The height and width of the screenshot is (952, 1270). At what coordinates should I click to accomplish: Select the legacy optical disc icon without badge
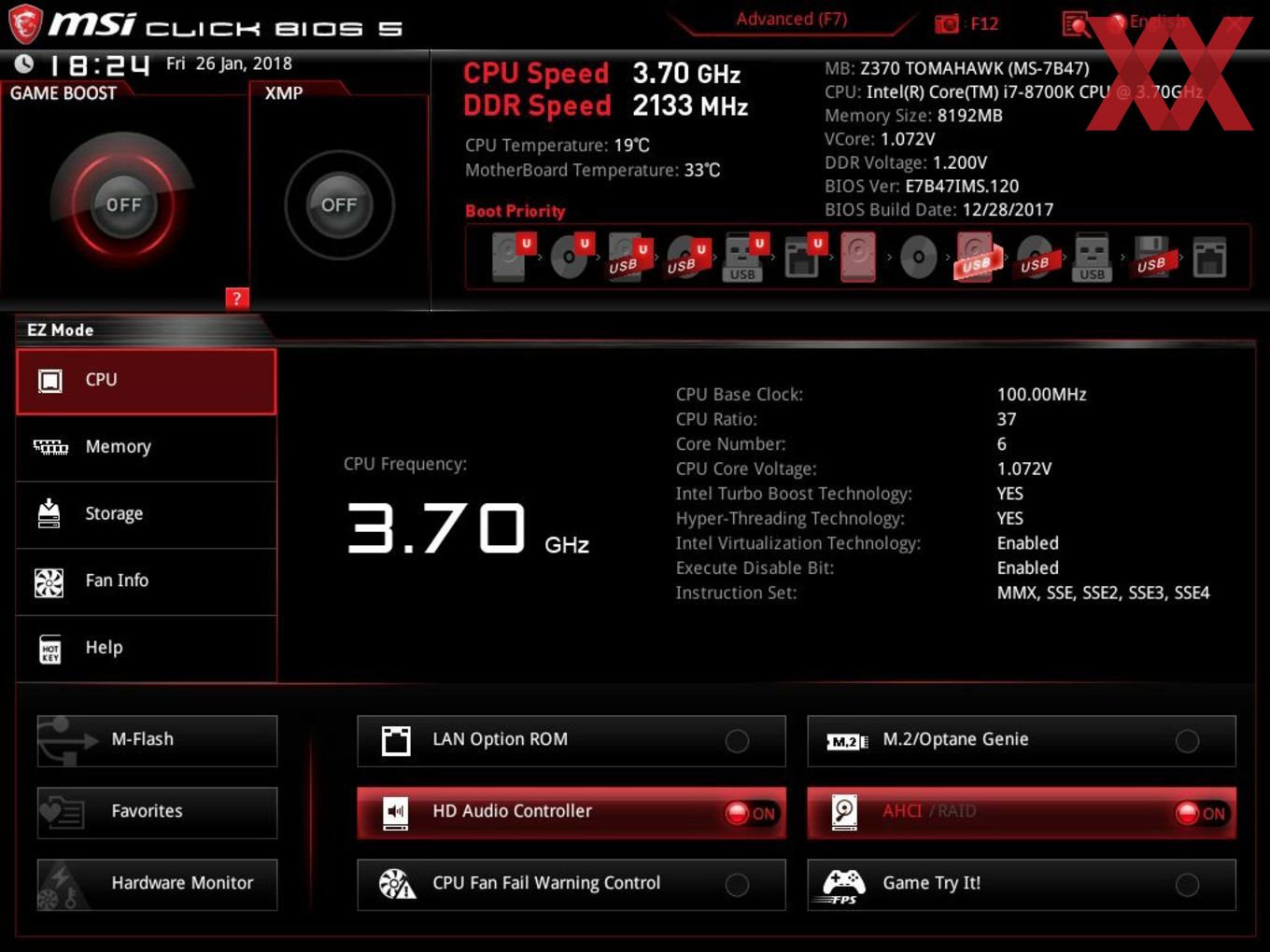[918, 257]
